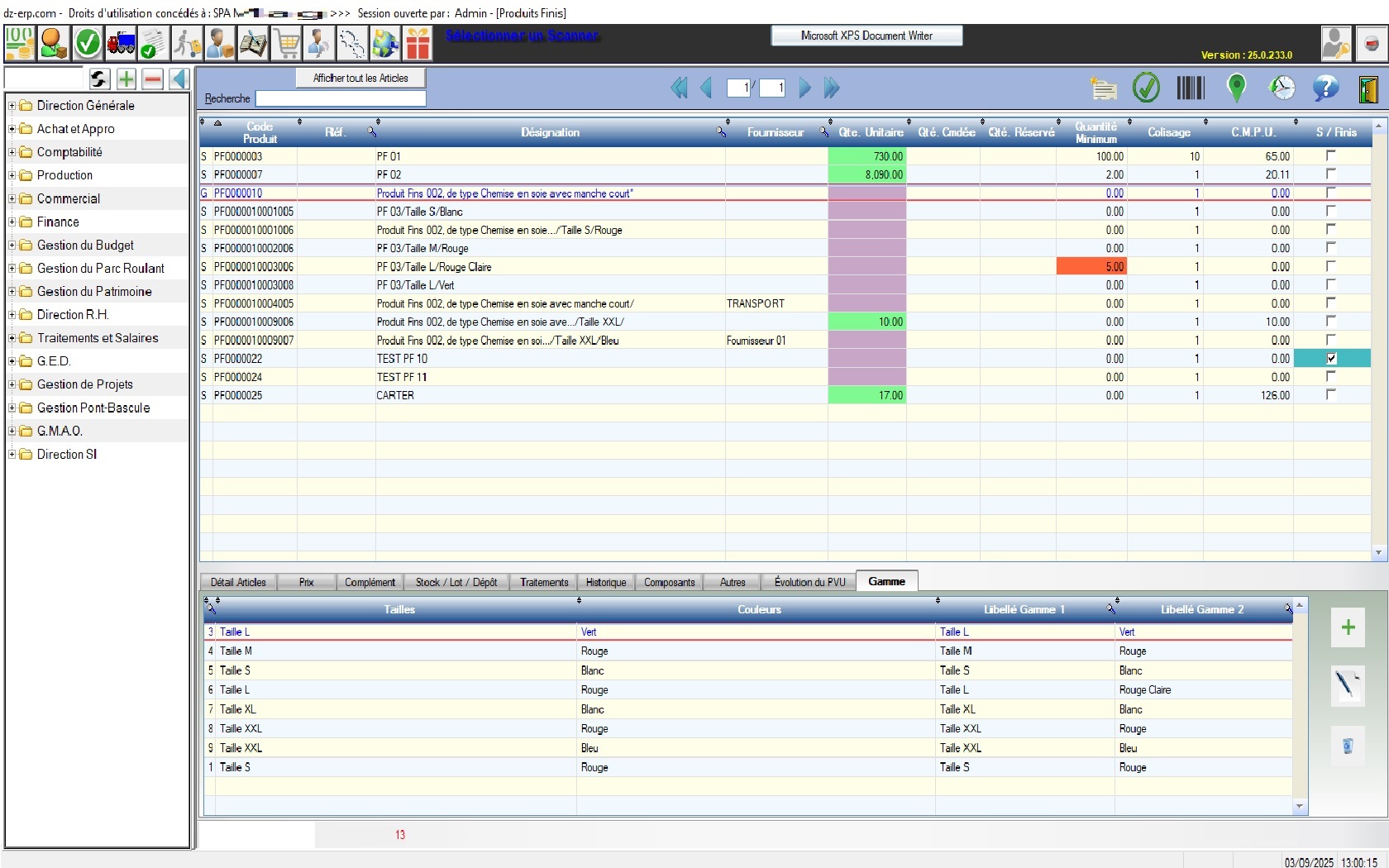Viewport: 1389px width, 868px height.
Task: Uncheck S/Finis checkbox for PF0000022
Action: (x=1331, y=359)
